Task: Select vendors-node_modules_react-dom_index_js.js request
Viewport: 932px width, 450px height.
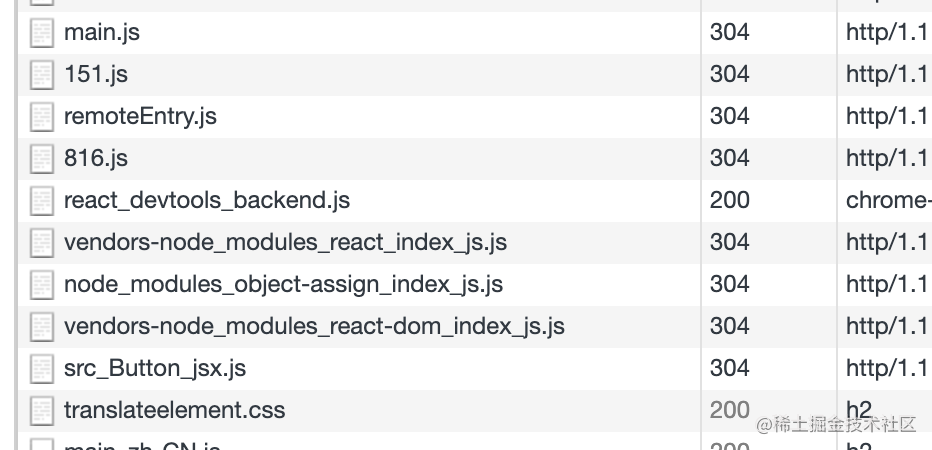Action: [314, 326]
